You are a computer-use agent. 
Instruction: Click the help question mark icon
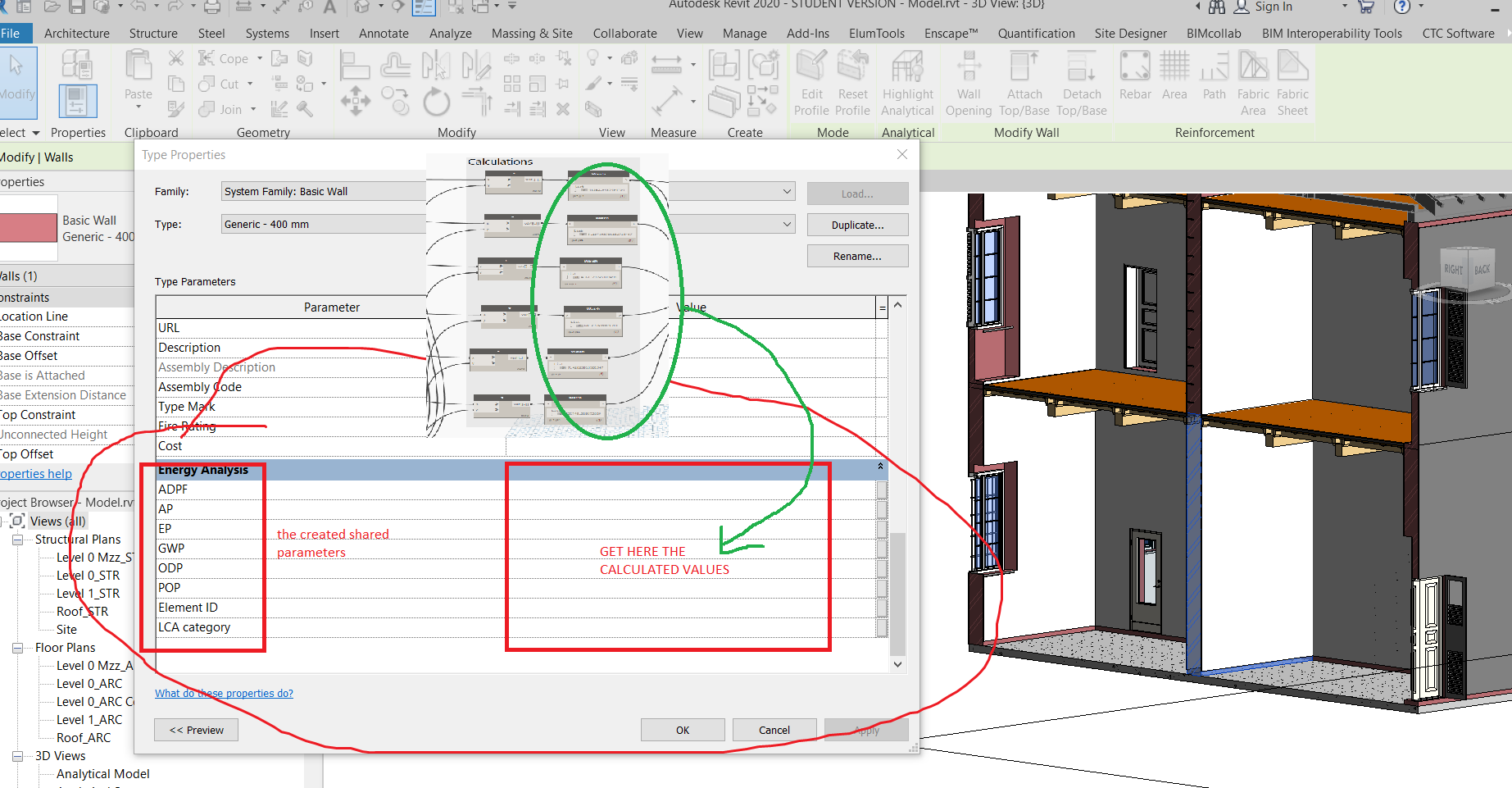1402,7
